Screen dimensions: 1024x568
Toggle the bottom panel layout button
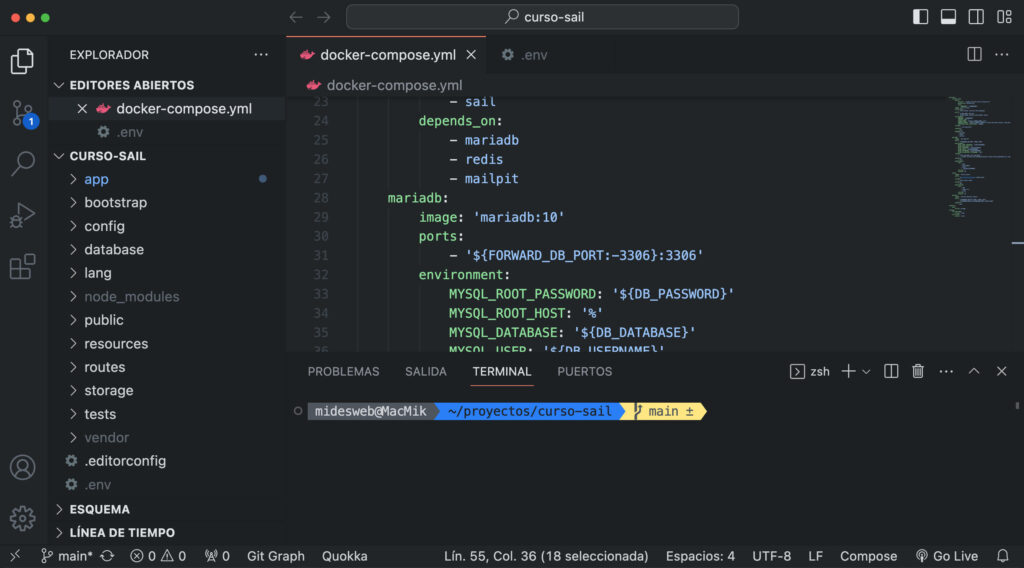[948, 17]
